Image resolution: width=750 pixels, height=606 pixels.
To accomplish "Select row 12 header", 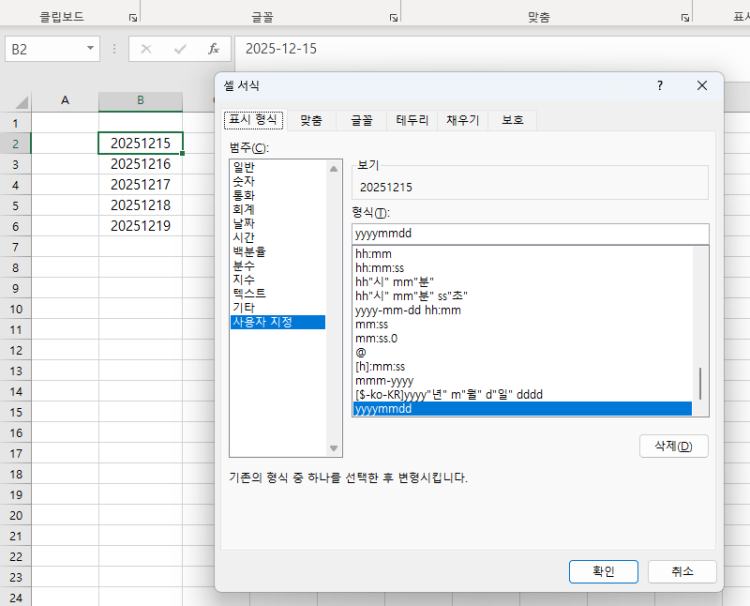I will [15, 350].
